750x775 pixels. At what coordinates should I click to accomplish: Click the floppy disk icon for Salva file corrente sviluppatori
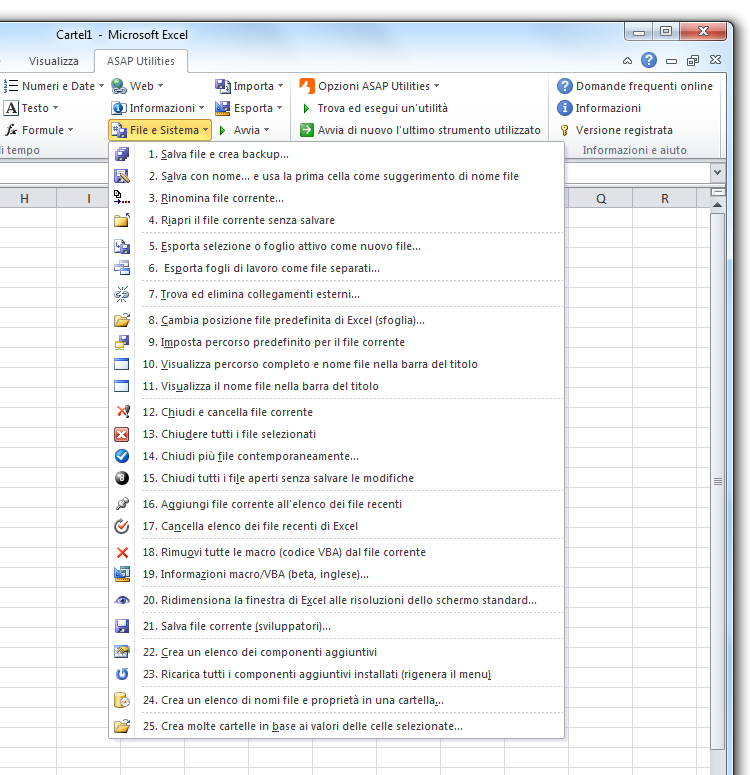coord(122,626)
